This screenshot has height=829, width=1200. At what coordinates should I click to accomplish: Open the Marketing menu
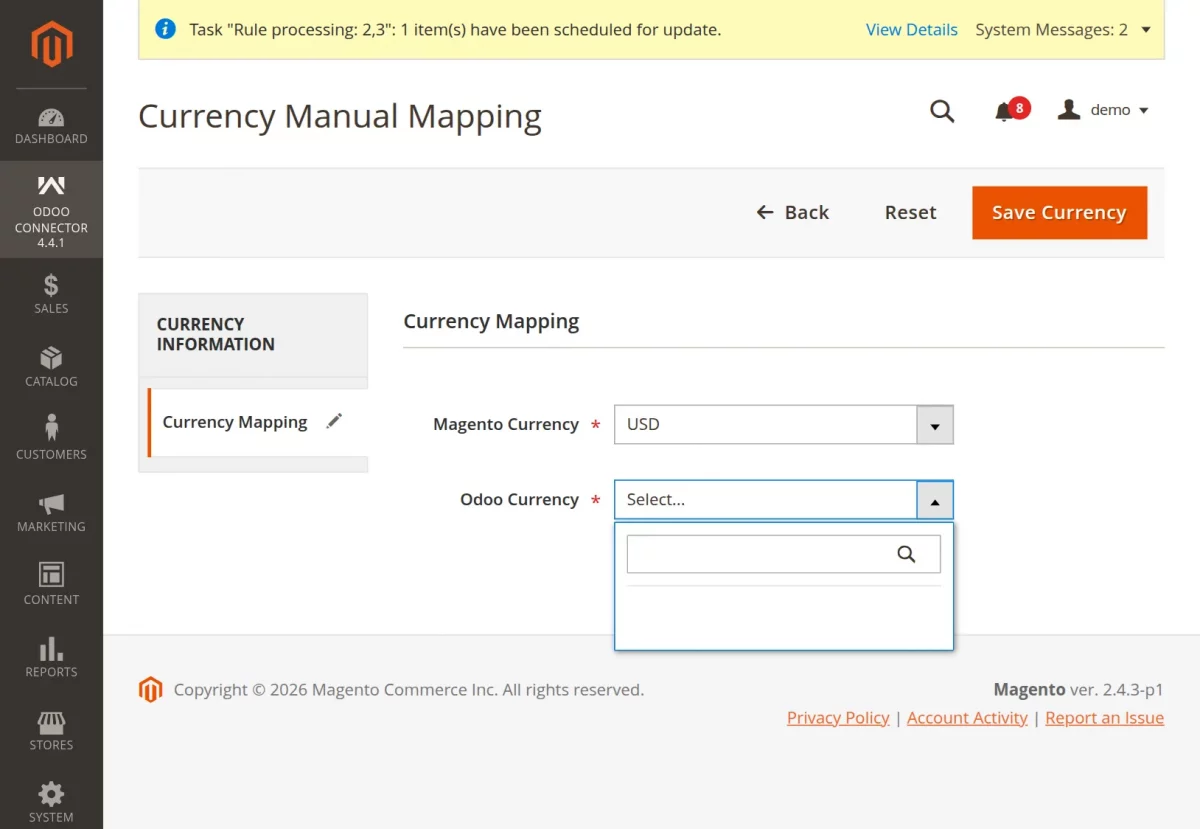click(x=51, y=513)
